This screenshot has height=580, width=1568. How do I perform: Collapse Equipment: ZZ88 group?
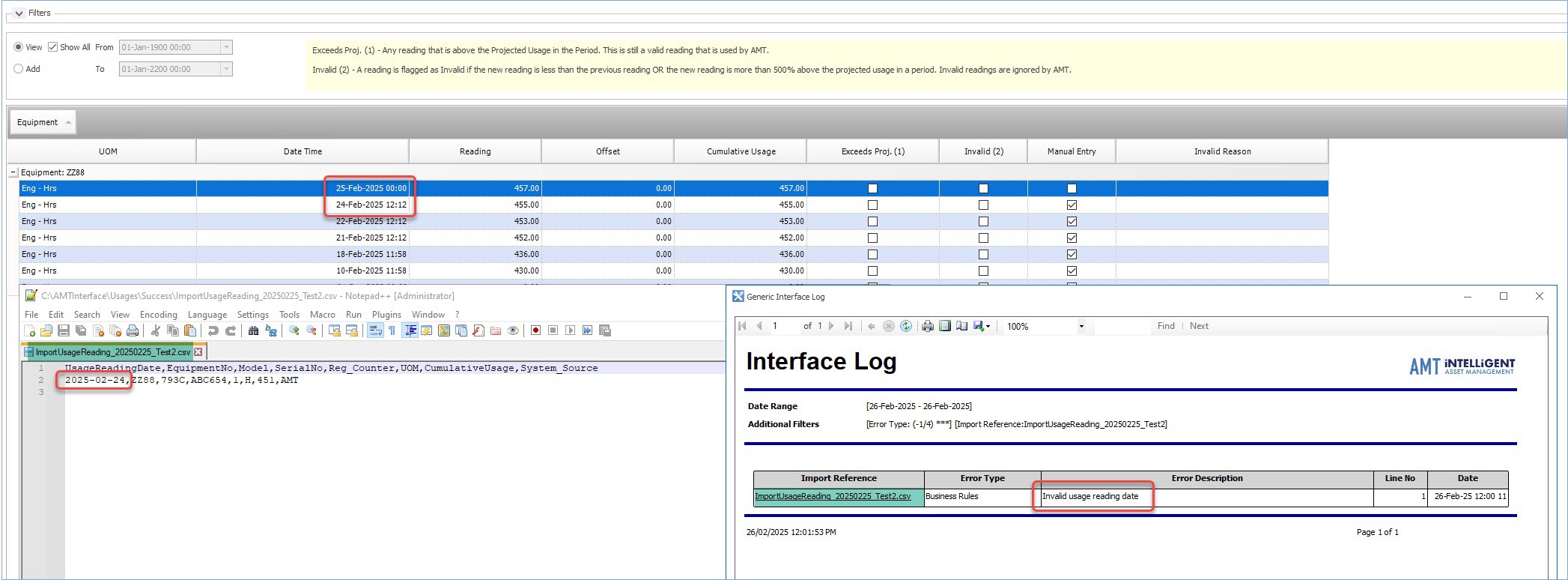13,172
